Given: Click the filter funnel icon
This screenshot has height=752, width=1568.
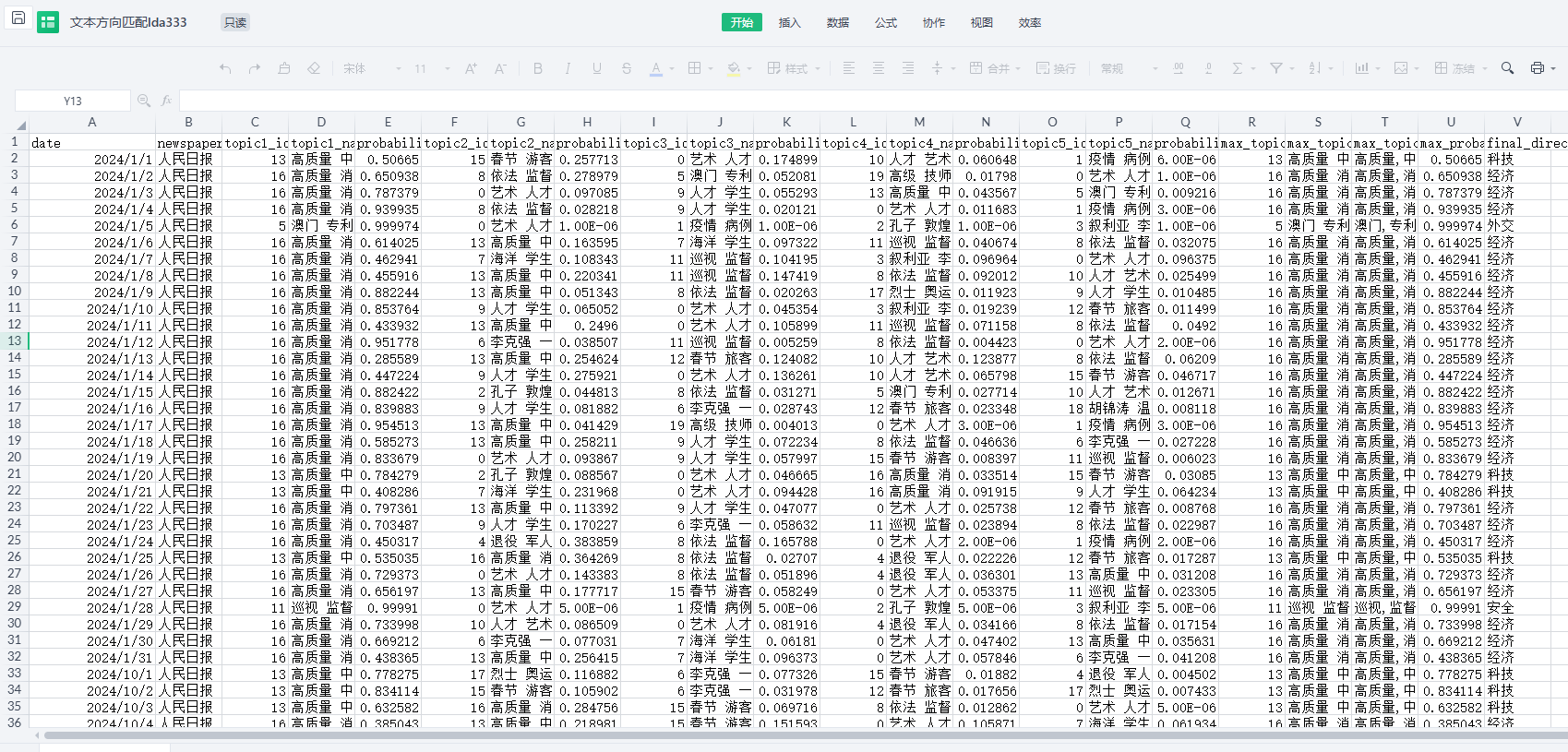Looking at the screenshot, I should 1276,68.
